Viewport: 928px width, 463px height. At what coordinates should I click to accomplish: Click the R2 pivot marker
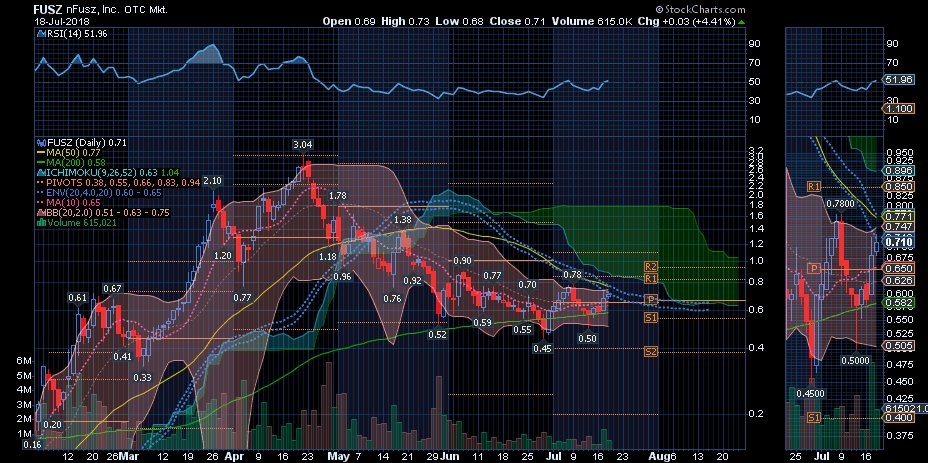(x=651, y=266)
